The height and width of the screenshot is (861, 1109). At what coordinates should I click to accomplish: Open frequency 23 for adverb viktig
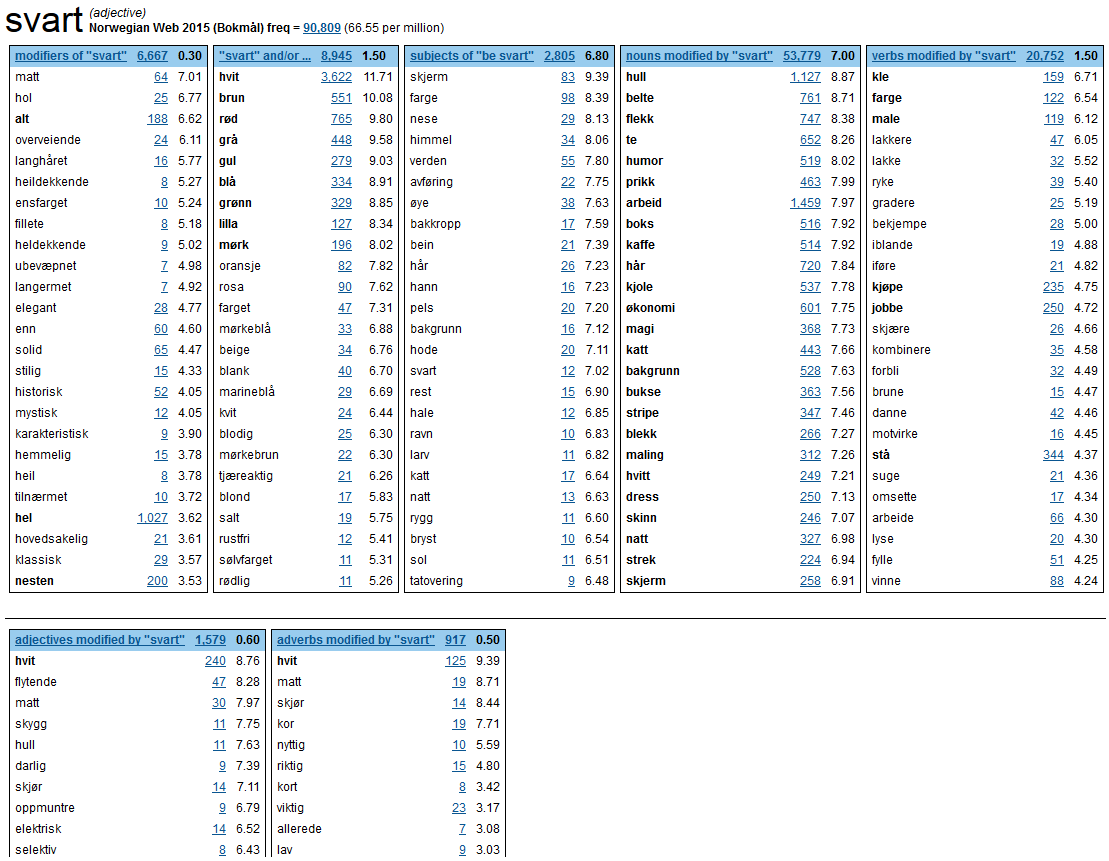459,808
